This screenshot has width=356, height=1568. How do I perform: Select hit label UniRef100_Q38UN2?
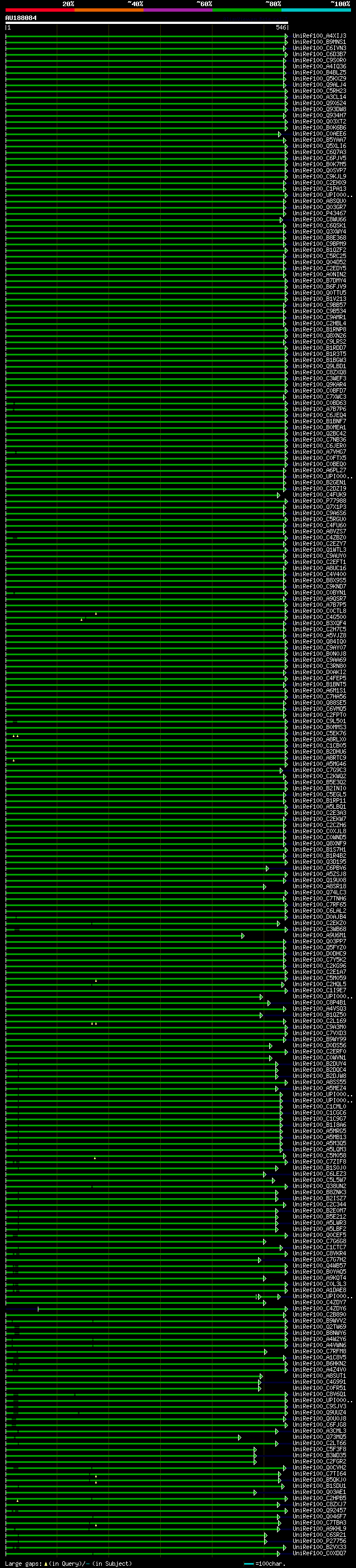pos(319,1186)
